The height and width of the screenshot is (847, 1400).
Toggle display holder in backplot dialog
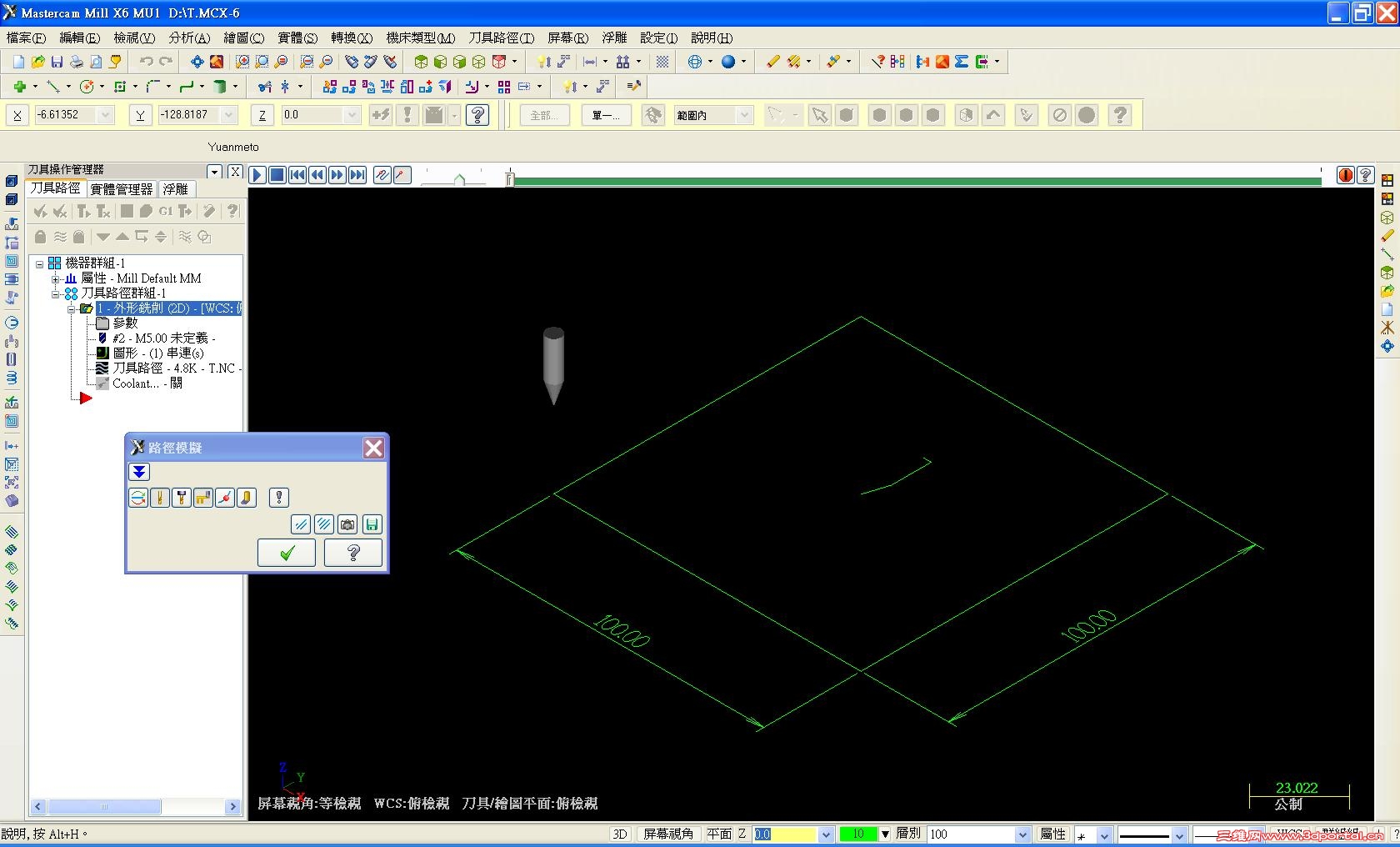(182, 499)
